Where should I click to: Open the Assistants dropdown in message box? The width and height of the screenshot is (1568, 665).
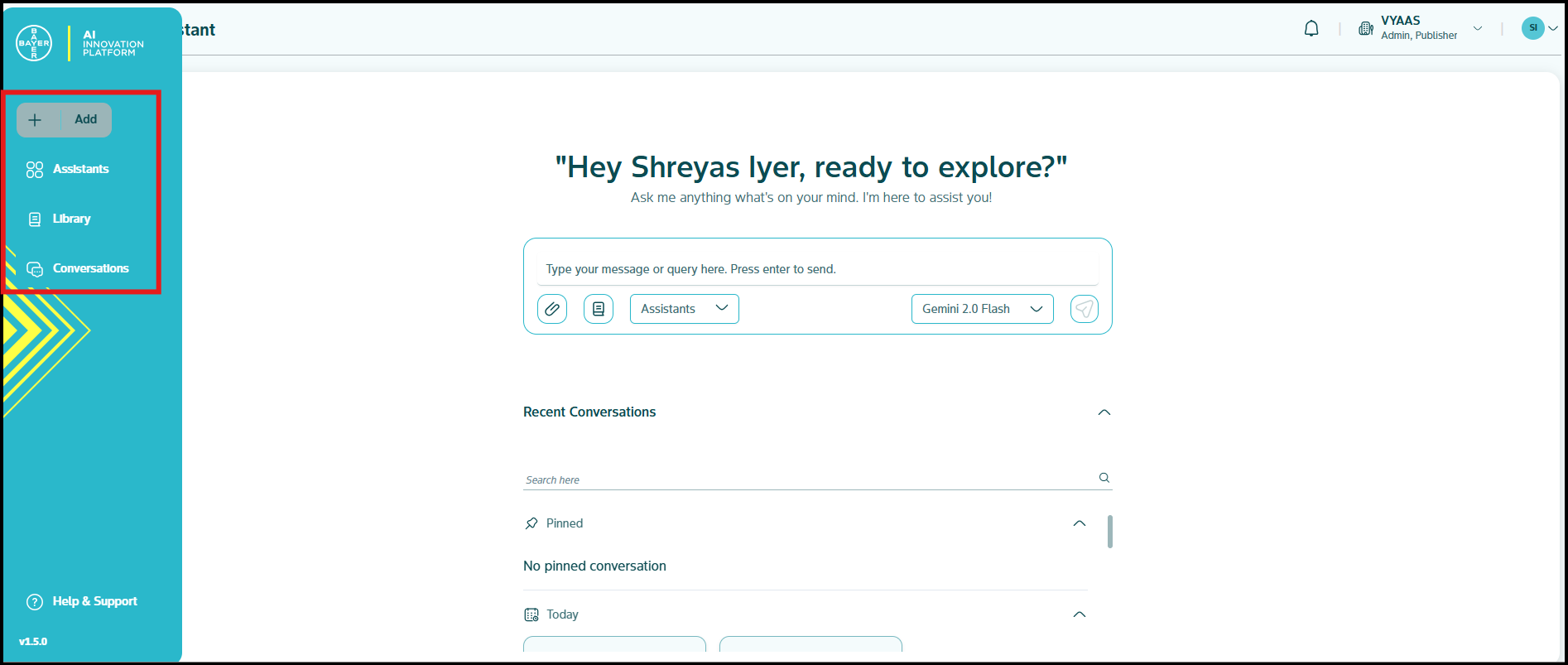(x=684, y=309)
